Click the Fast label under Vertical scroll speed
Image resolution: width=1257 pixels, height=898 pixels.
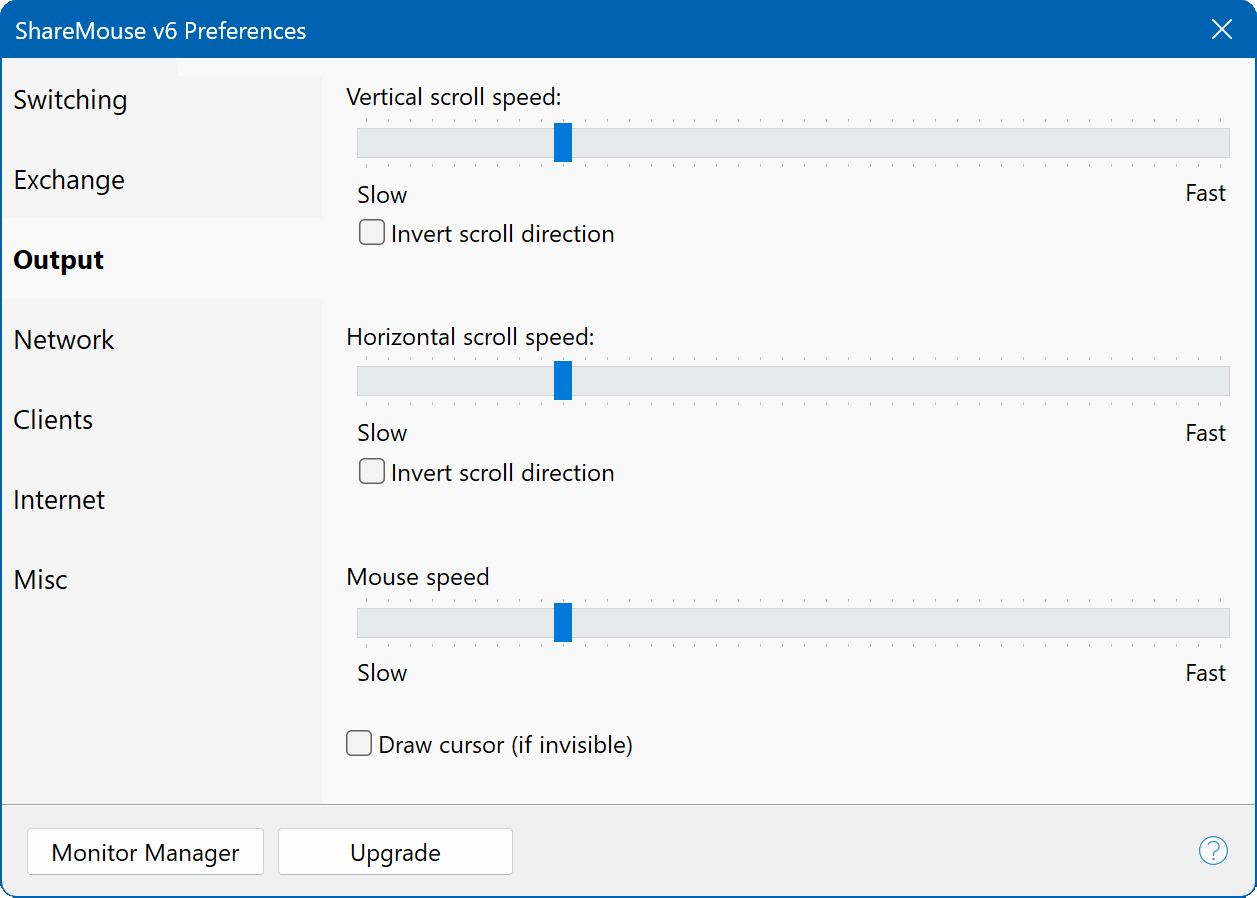click(1205, 193)
